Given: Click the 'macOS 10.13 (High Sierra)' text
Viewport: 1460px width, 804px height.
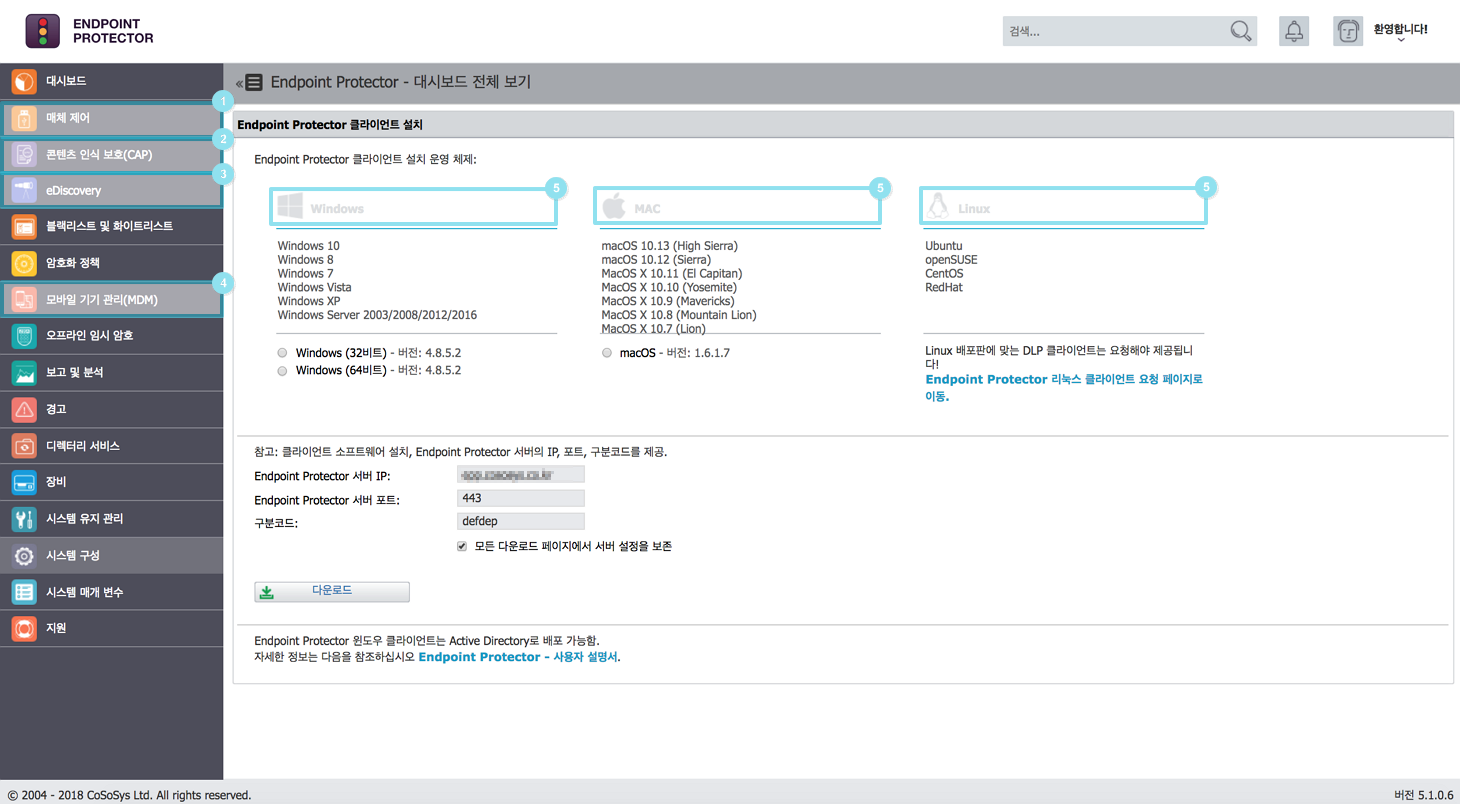Looking at the screenshot, I should [669, 246].
